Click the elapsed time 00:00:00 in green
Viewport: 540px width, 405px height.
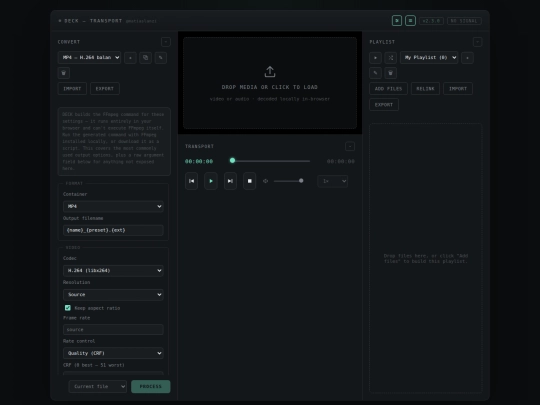[199, 161]
